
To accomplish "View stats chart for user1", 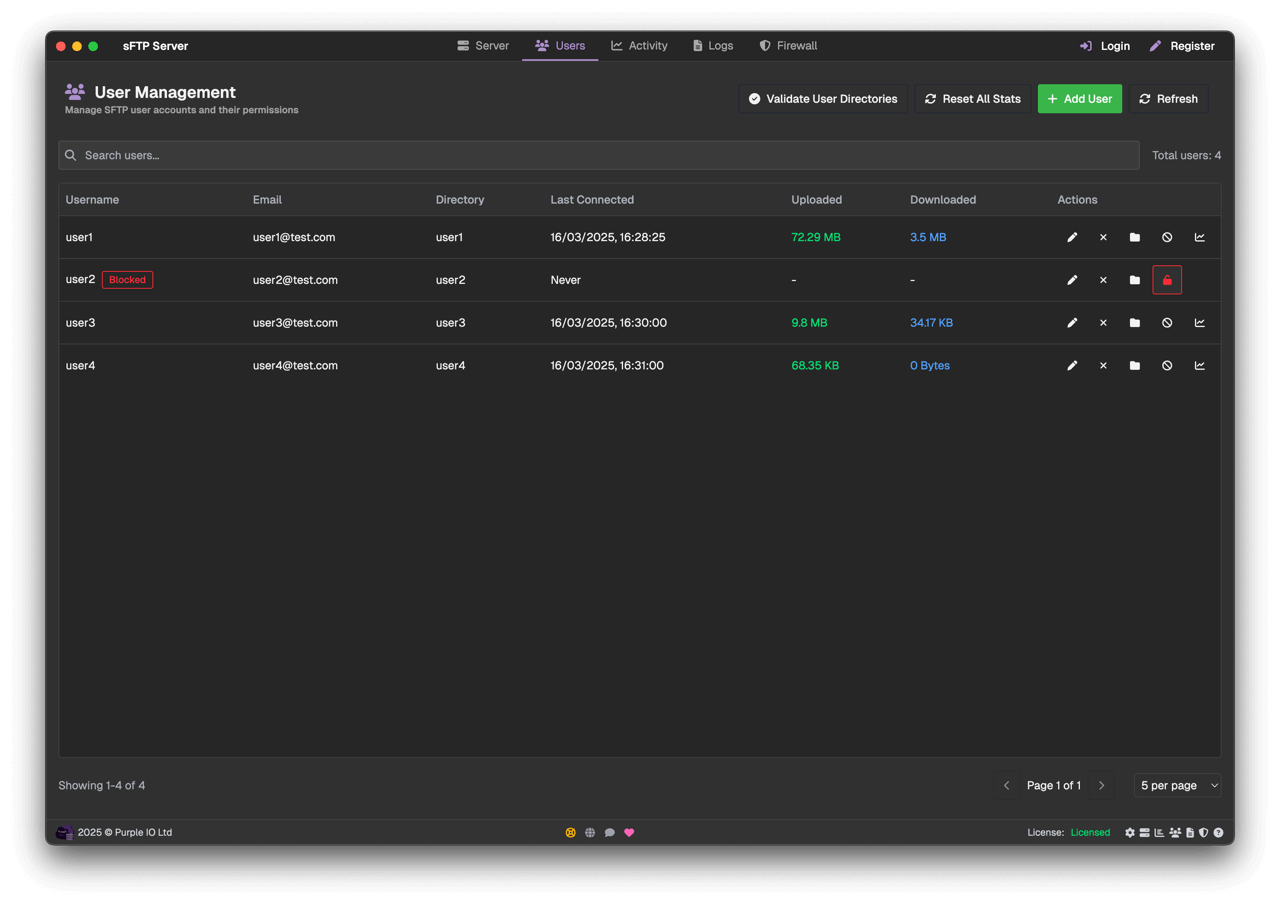I will click(x=1199, y=237).
